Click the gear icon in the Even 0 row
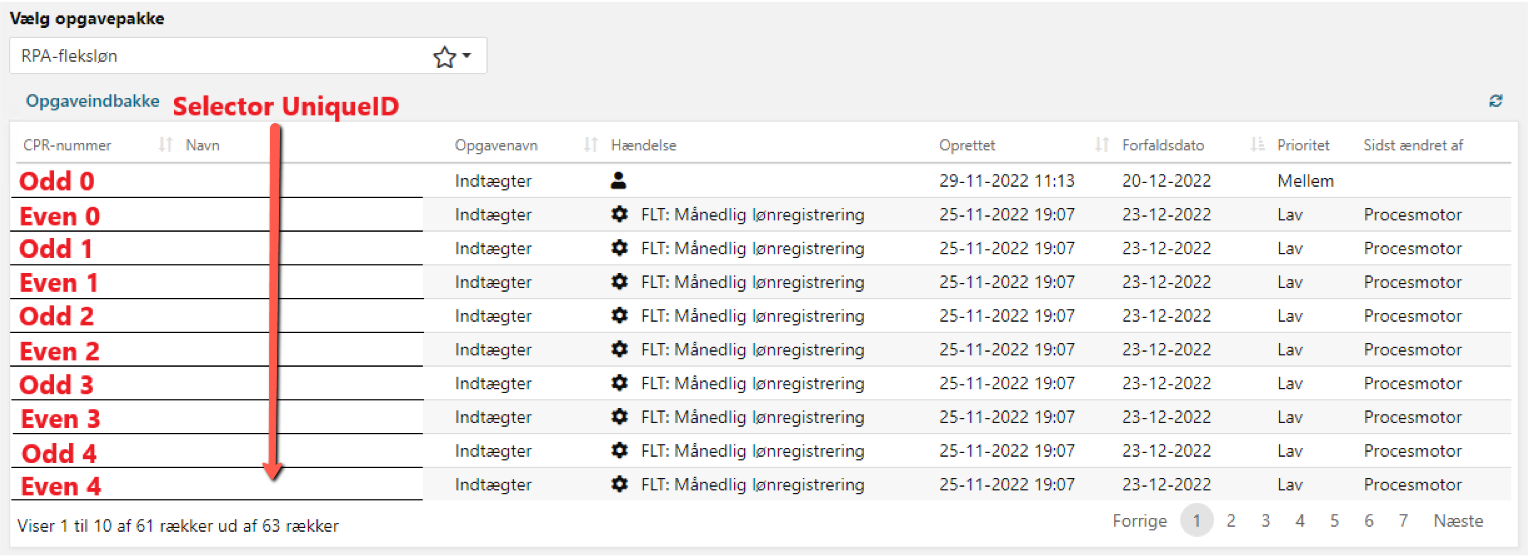Screen dimensions: 1529x557 pyautogui.click(x=619, y=214)
